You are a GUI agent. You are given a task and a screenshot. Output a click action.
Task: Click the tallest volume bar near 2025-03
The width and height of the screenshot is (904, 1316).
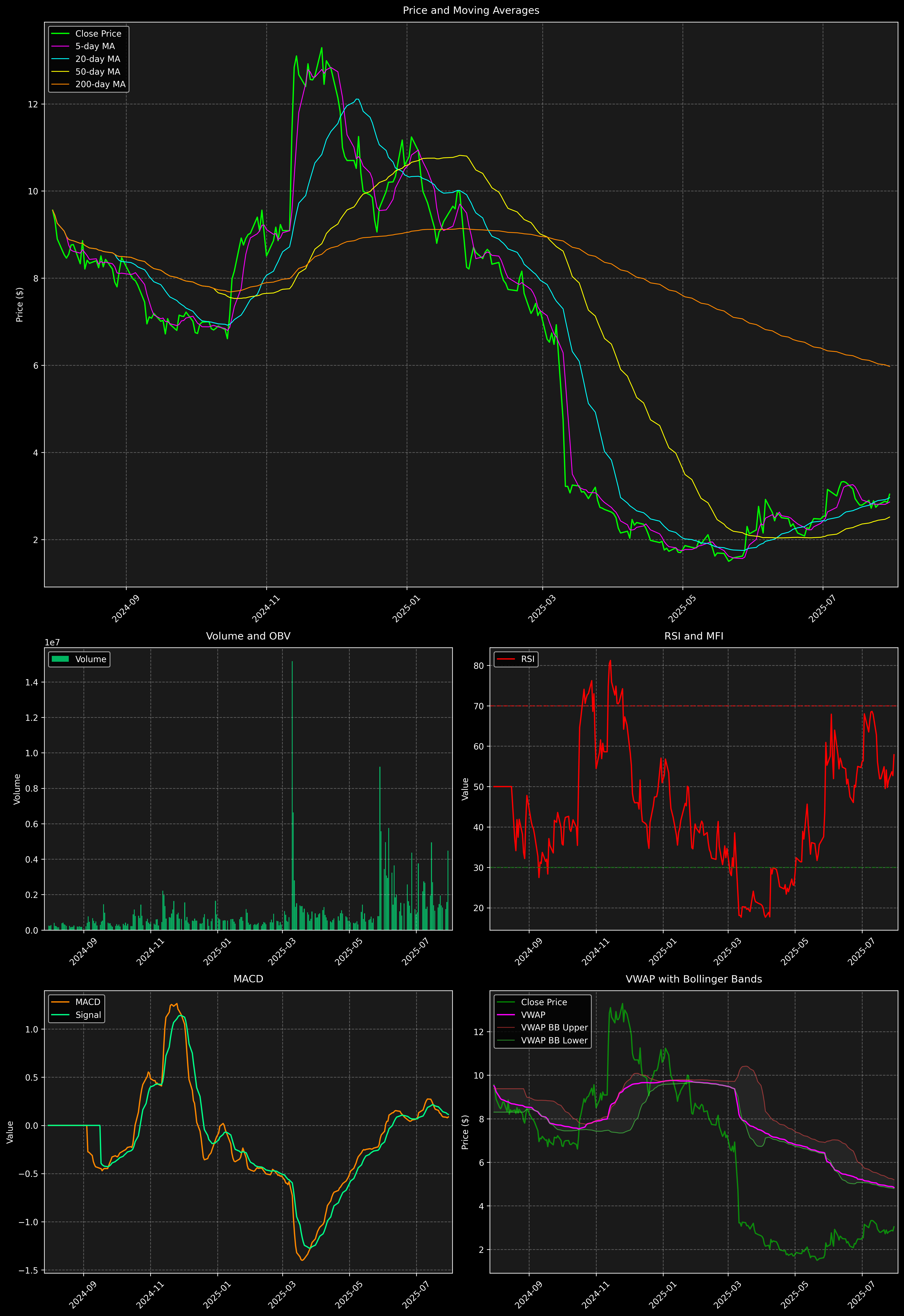tap(292, 796)
